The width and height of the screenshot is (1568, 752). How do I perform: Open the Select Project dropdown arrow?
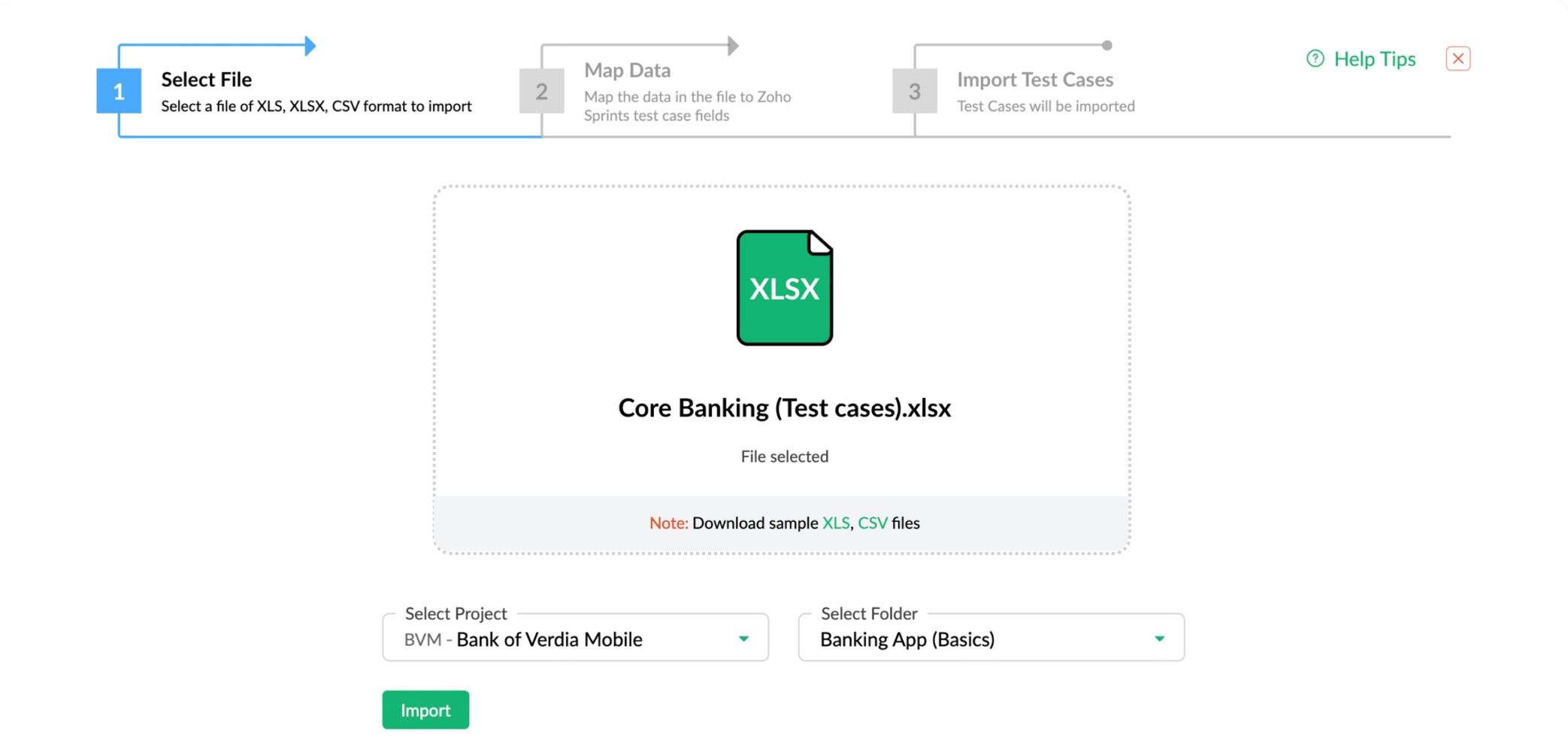pyautogui.click(x=743, y=638)
